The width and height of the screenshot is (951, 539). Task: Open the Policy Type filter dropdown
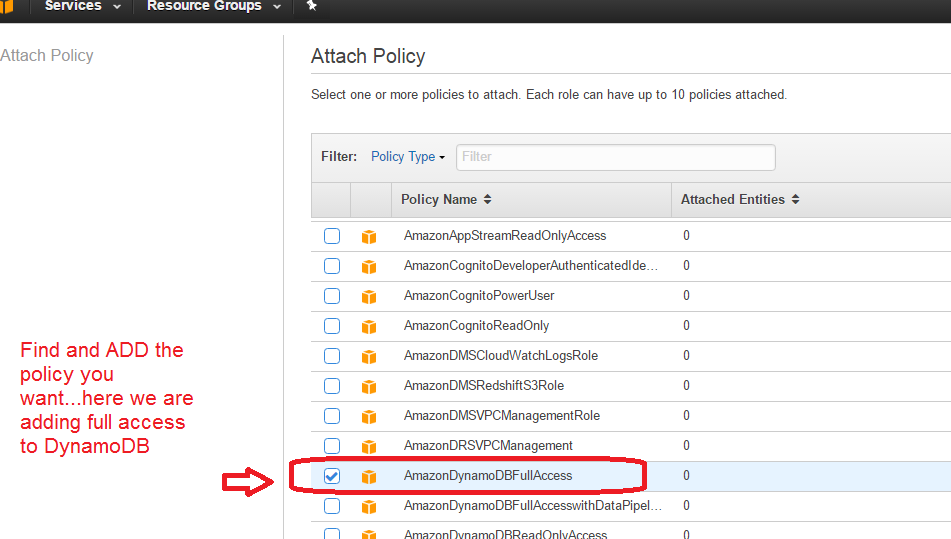(407, 157)
